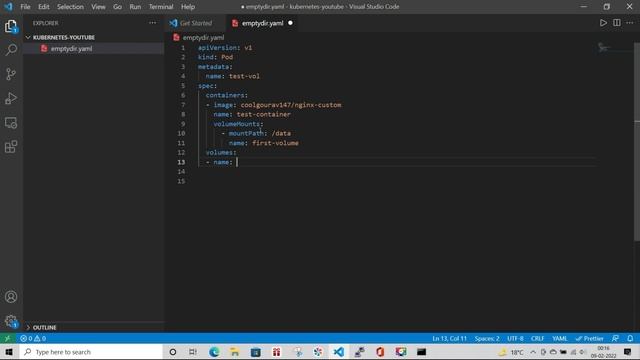Screen dimensions: 640x360
Task: Open the Office app from taskbar
Action: click(380, 352)
